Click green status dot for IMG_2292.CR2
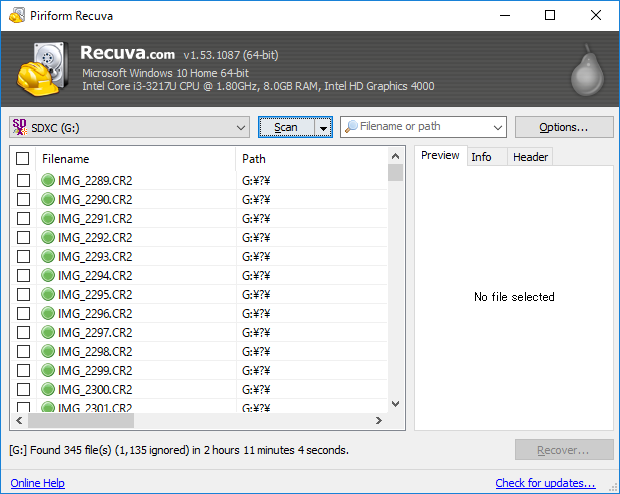This screenshot has width=620, height=494. coord(48,237)
